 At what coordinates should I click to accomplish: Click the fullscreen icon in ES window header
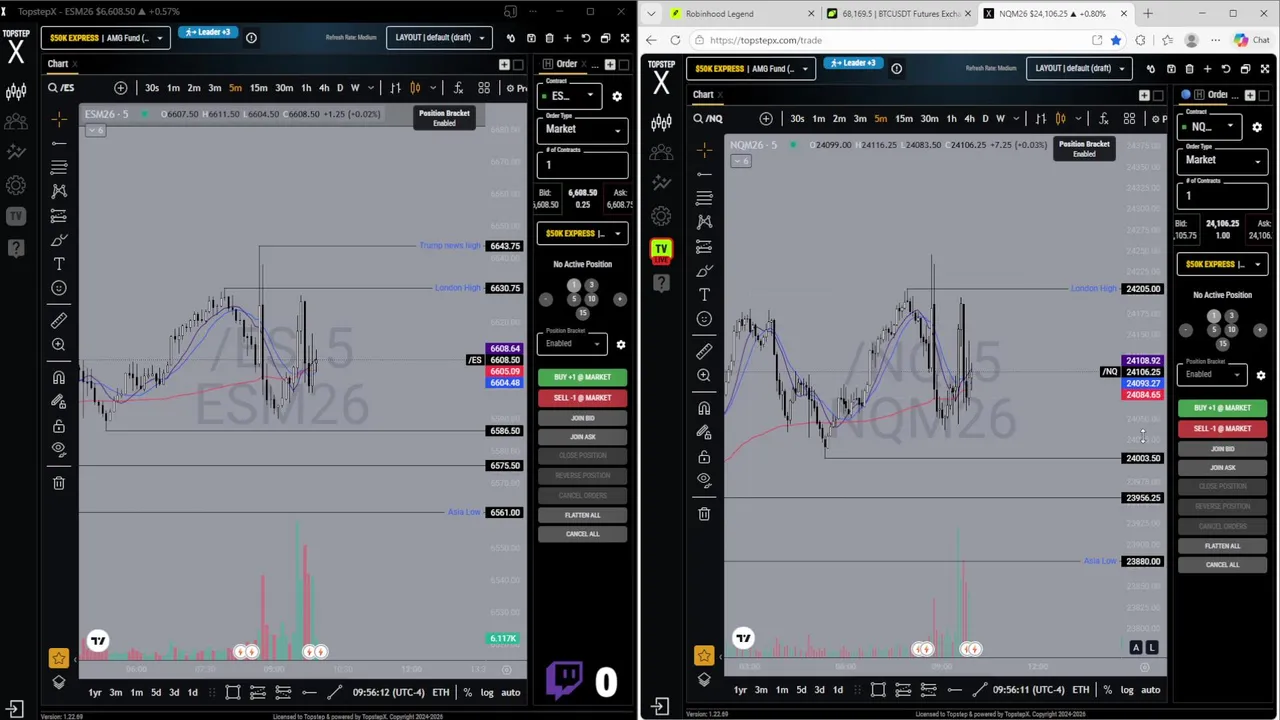tap(624, 38)
